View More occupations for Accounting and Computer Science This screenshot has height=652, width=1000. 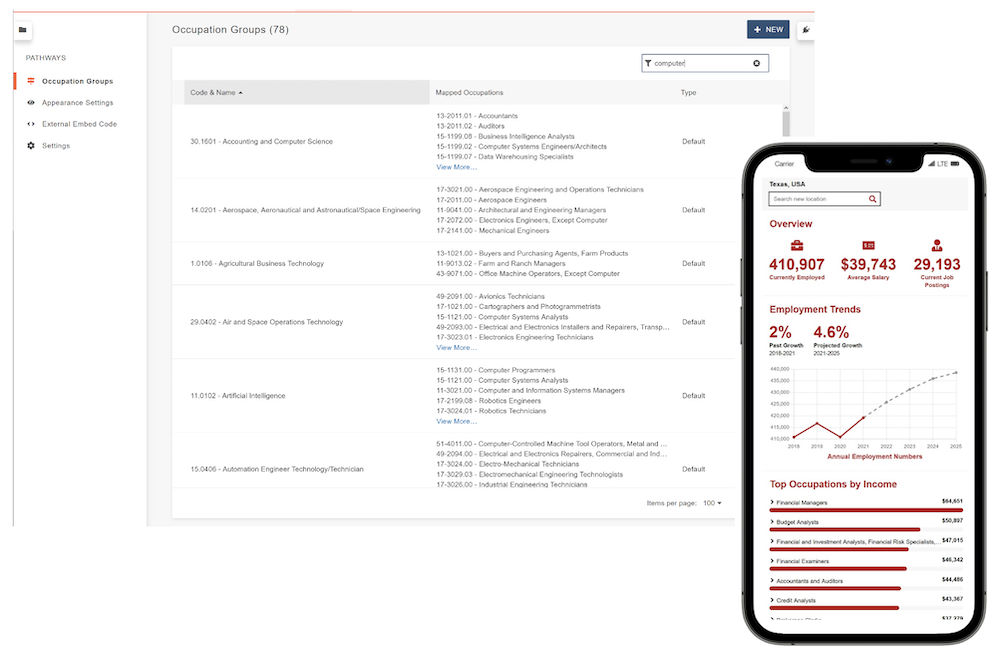[x=456, y=167]
